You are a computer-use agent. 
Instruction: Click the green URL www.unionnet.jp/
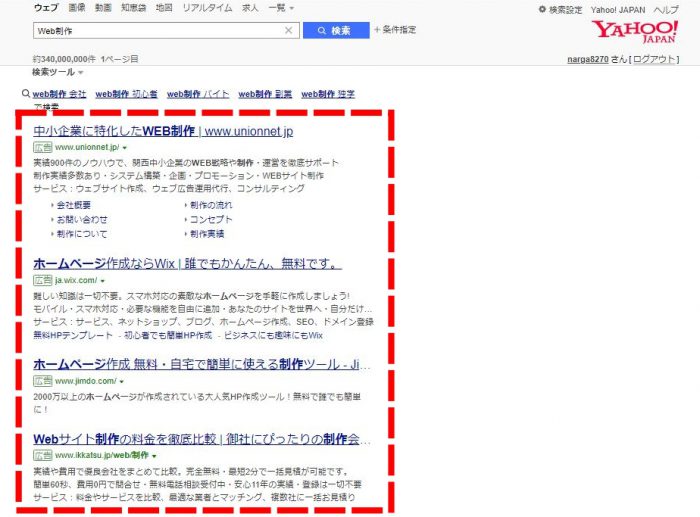coord(87,147)
